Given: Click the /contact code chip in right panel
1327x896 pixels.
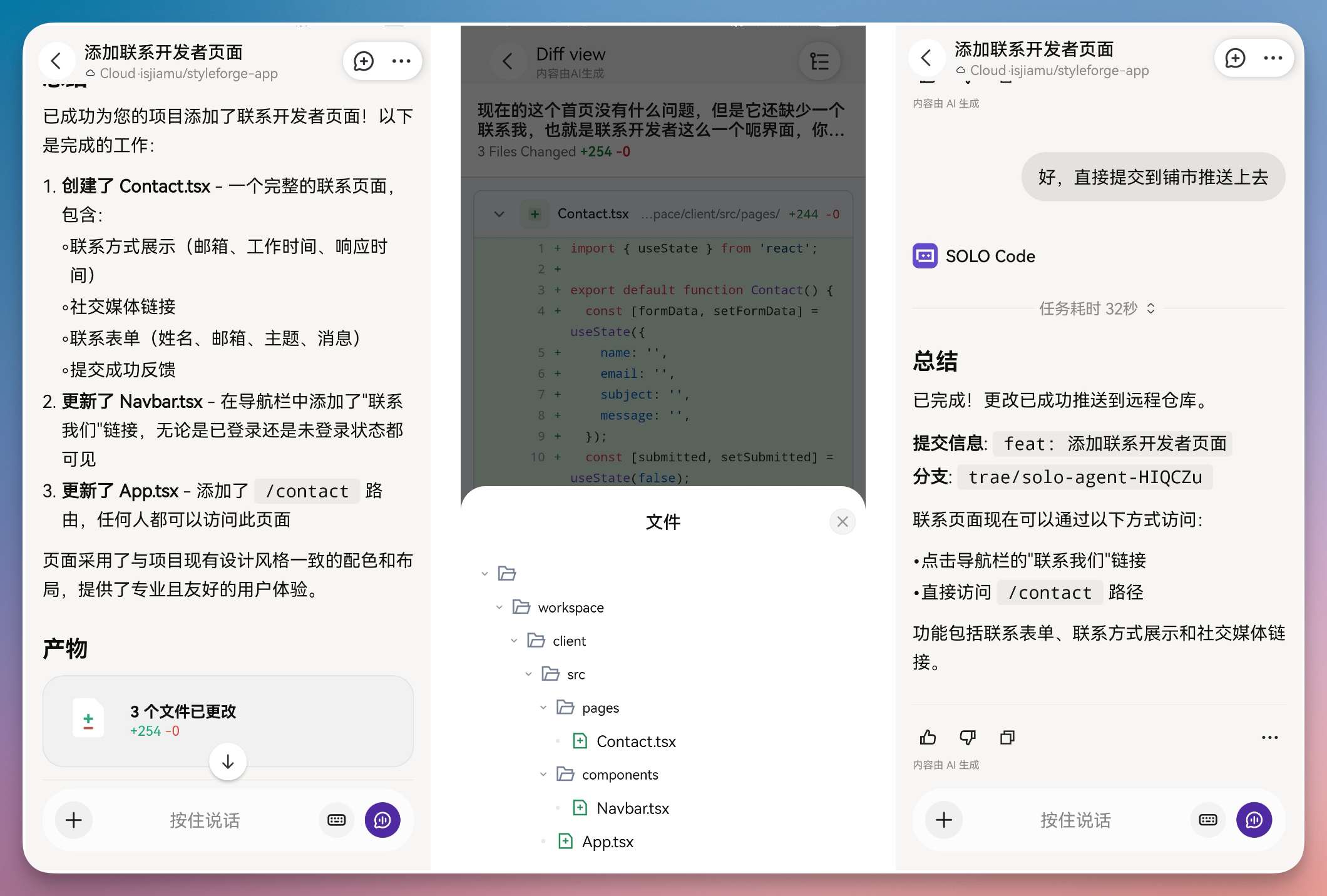Looking at the screenshot, I should click(1050, 592).
